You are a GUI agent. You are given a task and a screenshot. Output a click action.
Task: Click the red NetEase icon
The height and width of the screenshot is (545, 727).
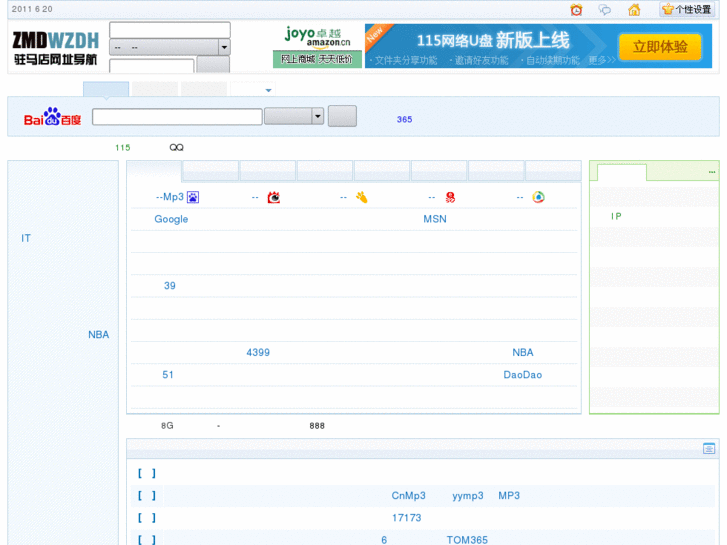[x=450, y=198]
